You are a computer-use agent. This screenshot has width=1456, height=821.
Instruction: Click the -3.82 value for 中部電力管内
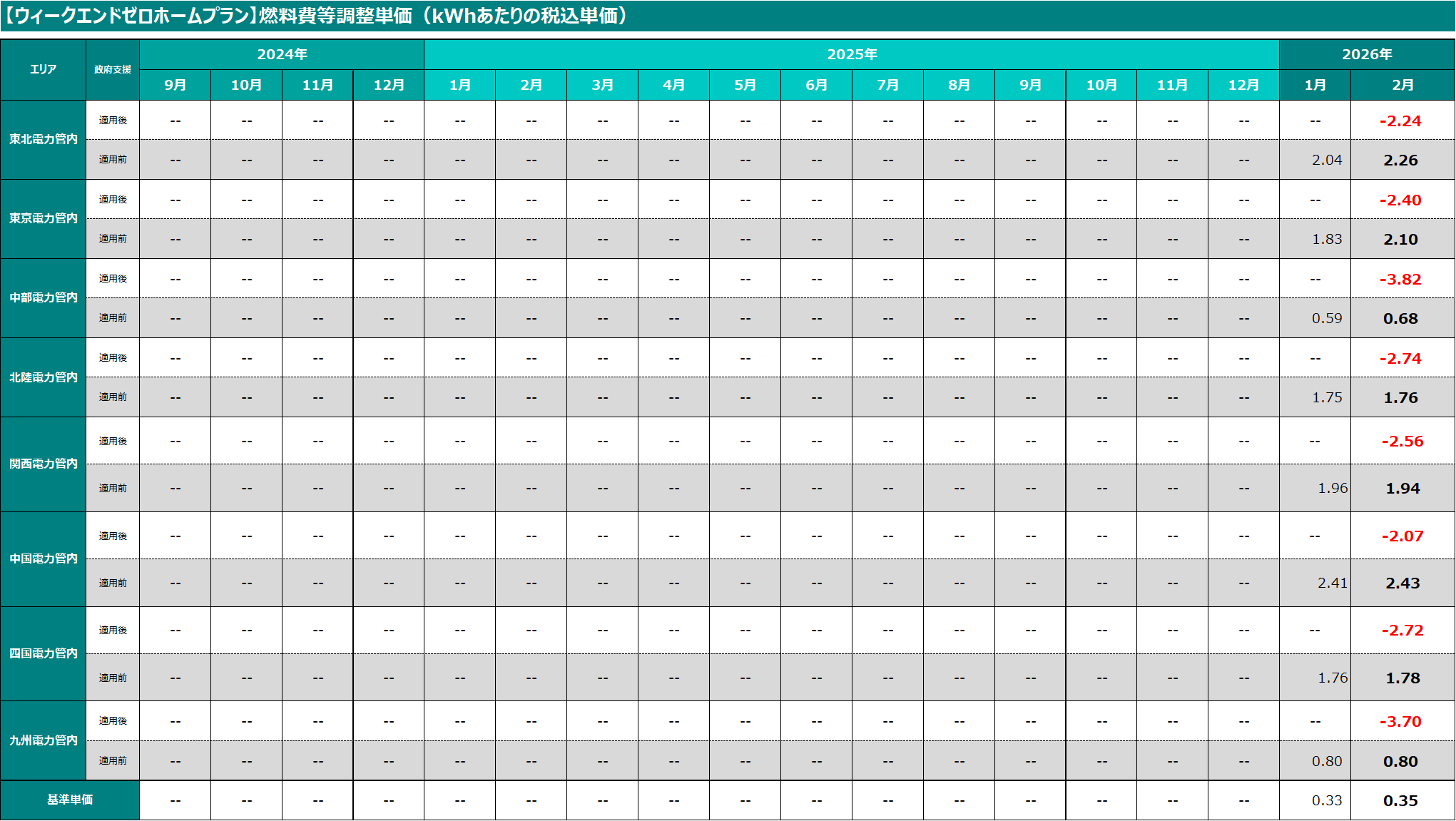[x=1401, y=279]
